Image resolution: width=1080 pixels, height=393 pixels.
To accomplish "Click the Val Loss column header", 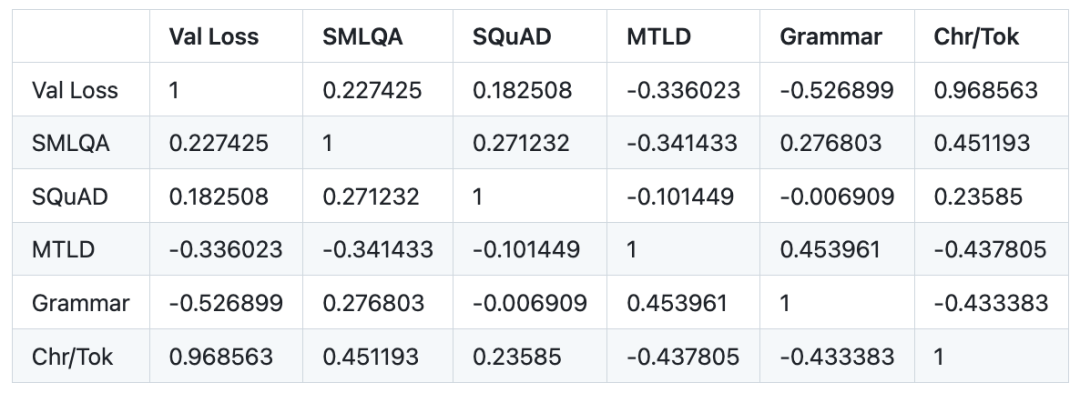I will (214, 36).
